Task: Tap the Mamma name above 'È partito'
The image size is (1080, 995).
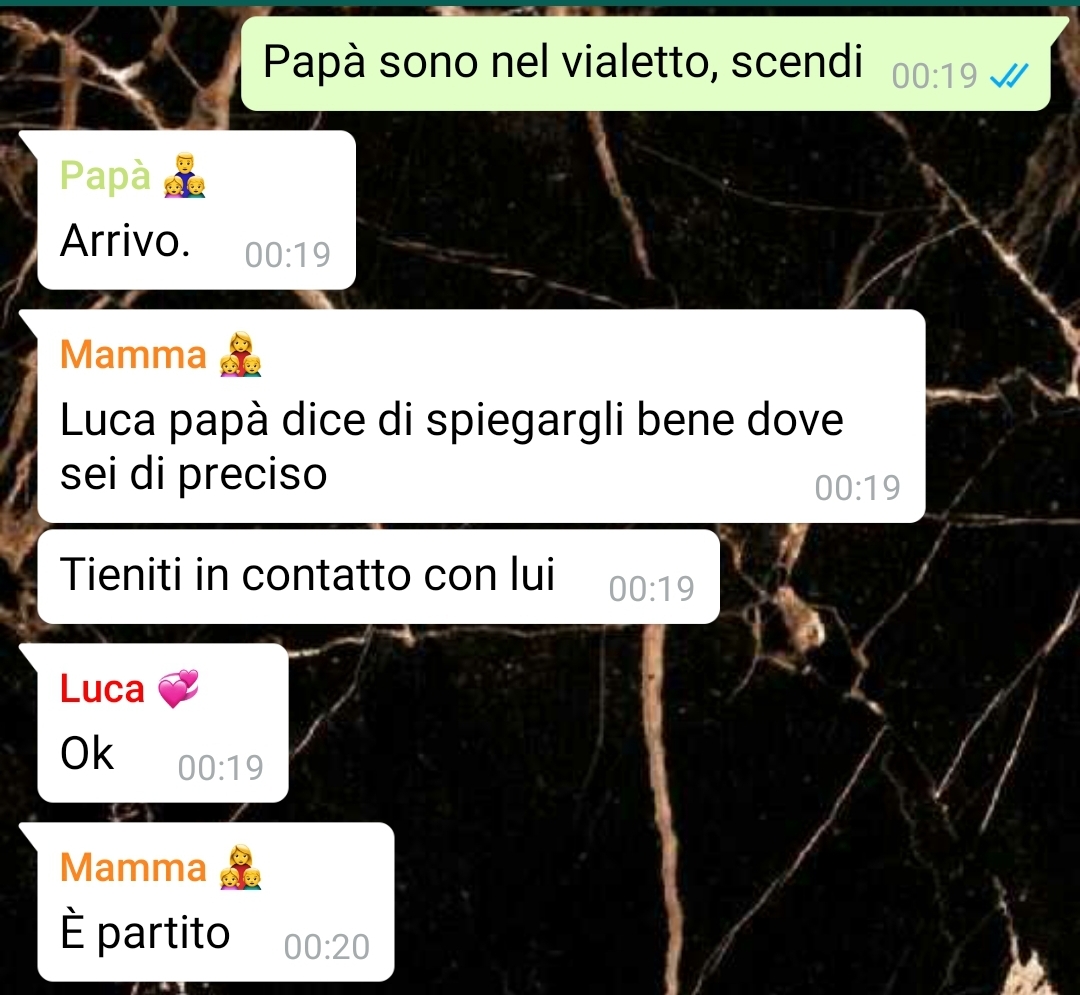Action: tap(133, 867)
